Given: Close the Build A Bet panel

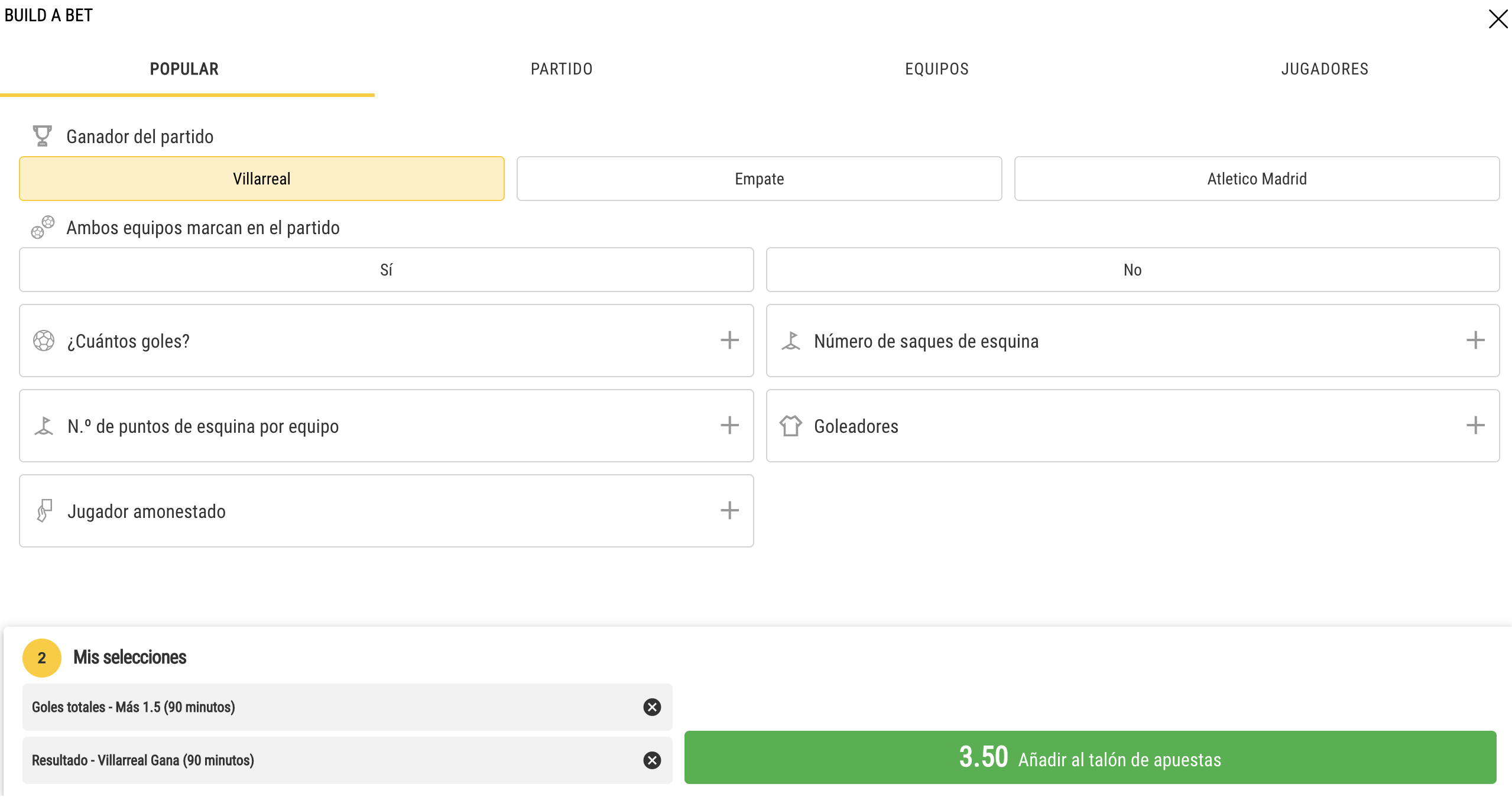Looking at the screenshot, I should point(1498,19).
